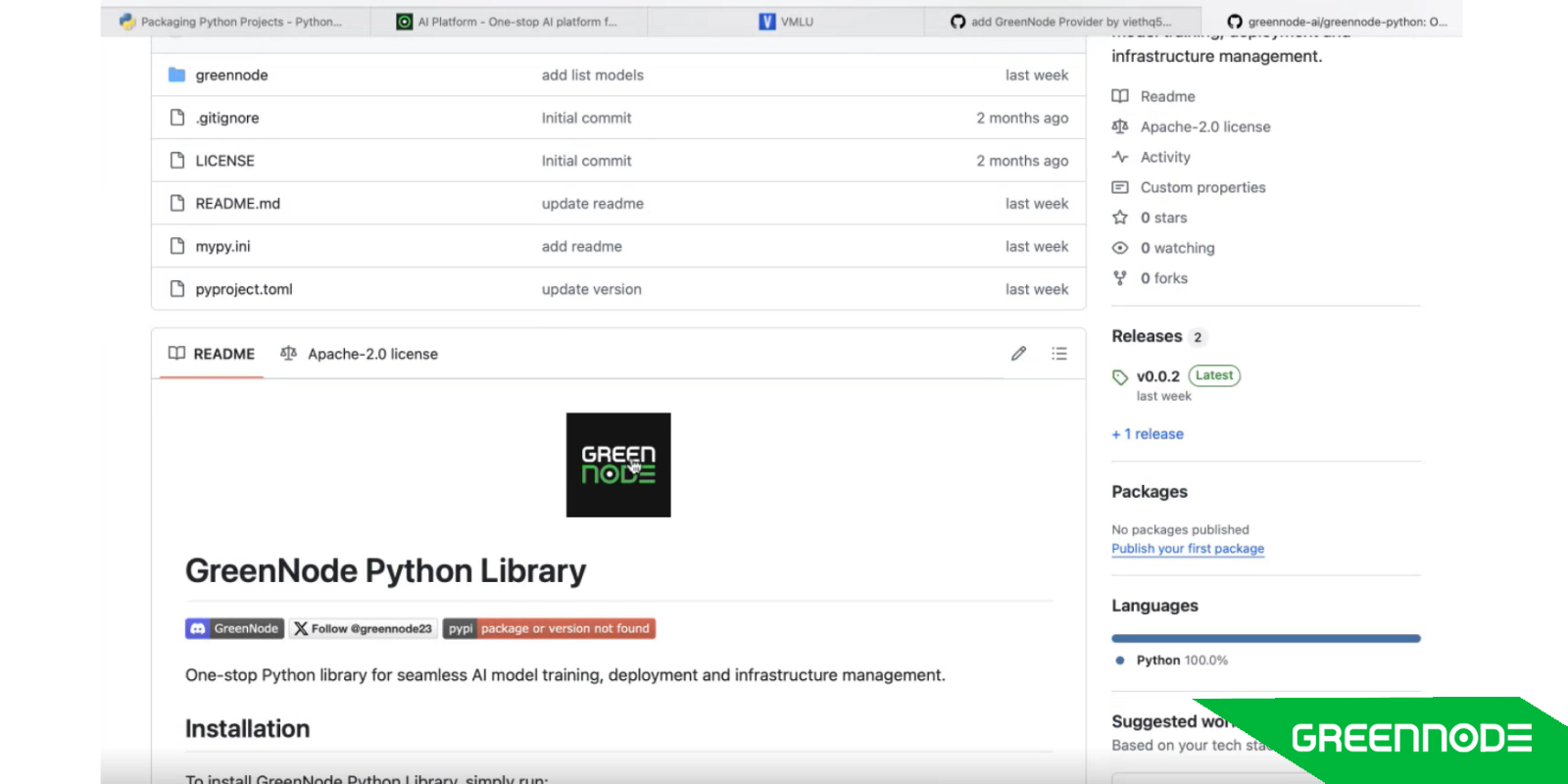
Task: Open the 'add readme' commit message
Action: 582,247
